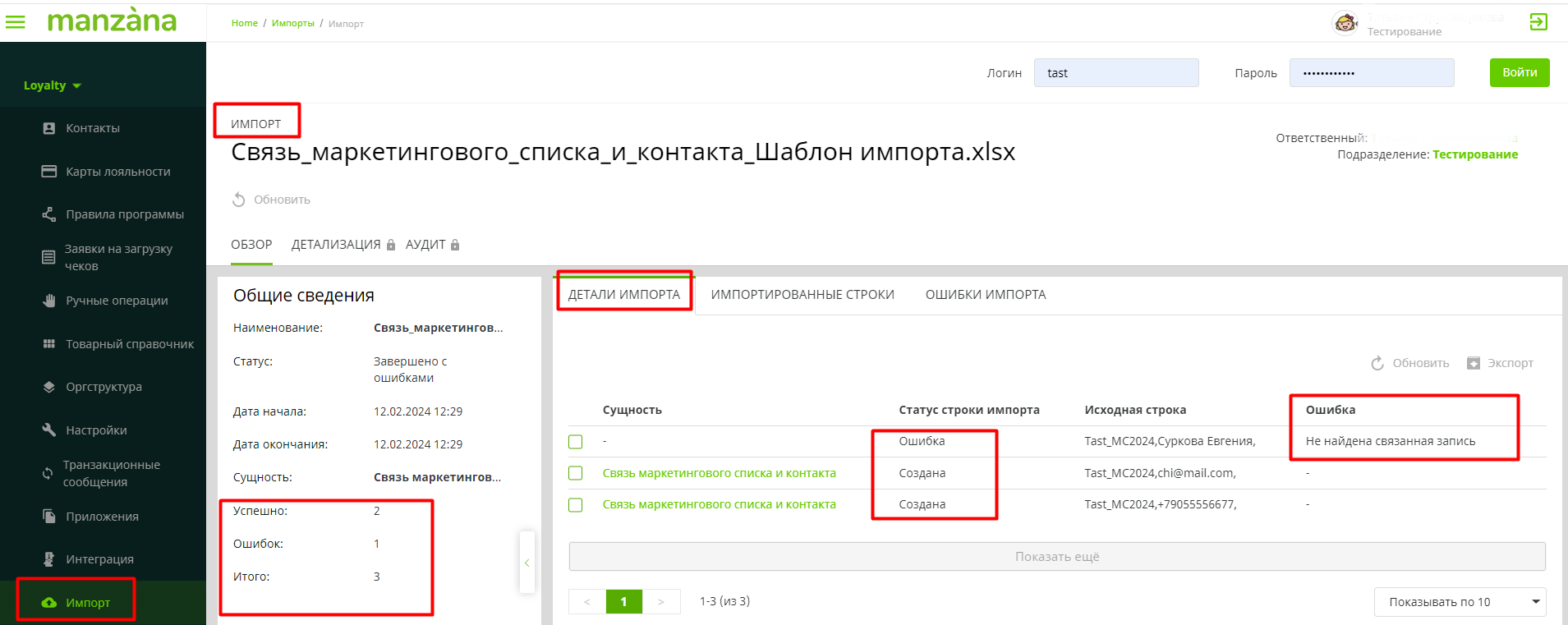1568x625 pixels.
Task: Collapse the general info side panel
Action: click(x=526, y=563)
